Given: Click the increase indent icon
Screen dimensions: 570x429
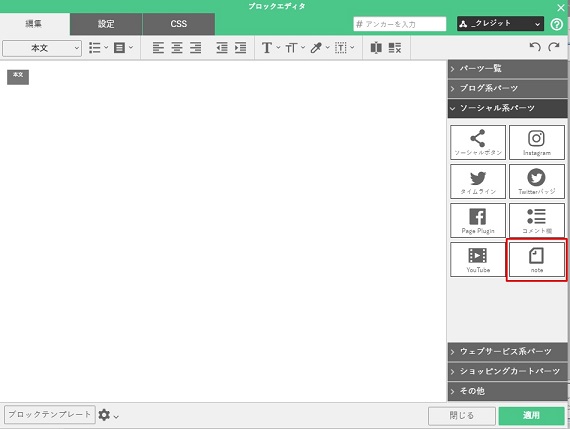Looking at the screenshot, I should tap(240, 48).
